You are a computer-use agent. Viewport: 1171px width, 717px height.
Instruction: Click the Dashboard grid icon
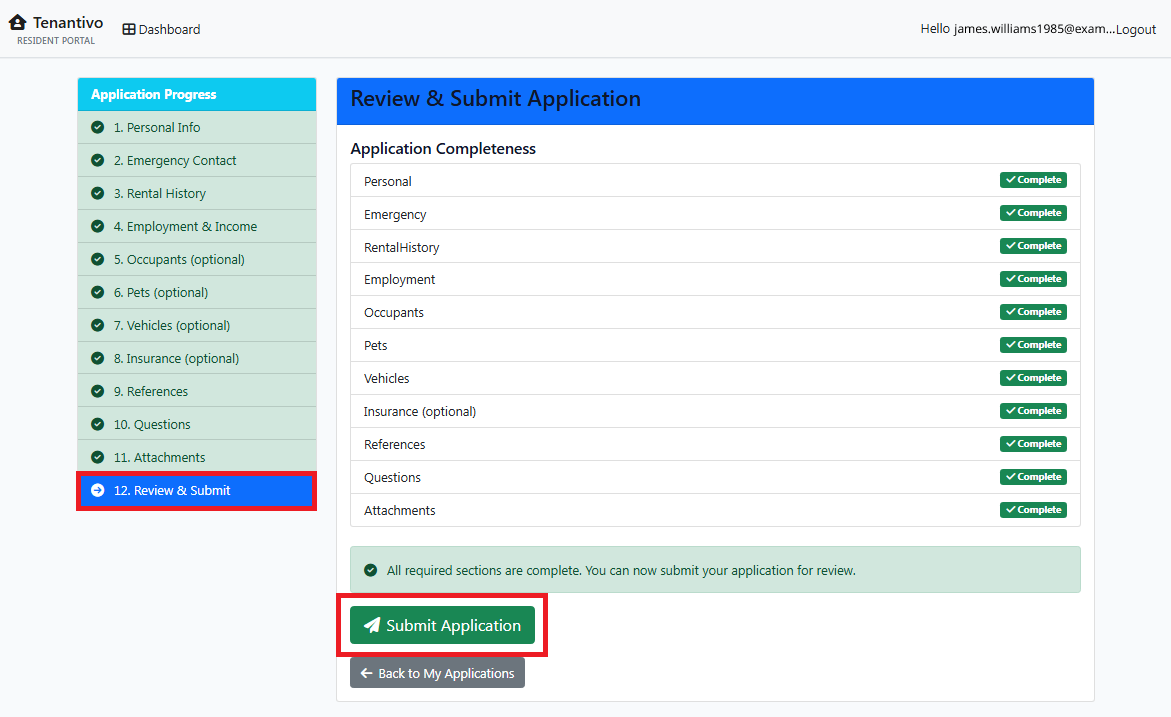click(129, 29)
